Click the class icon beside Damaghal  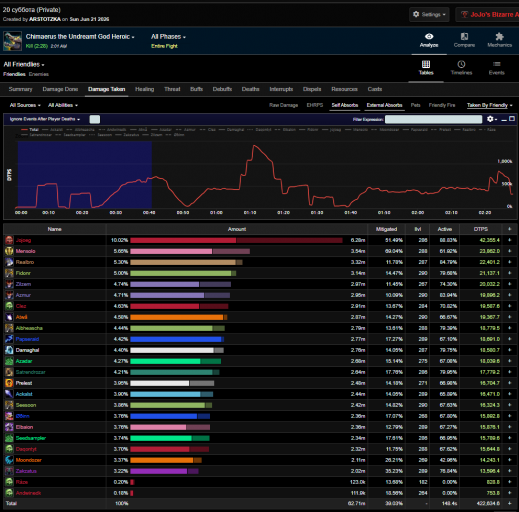pos(9,350)
